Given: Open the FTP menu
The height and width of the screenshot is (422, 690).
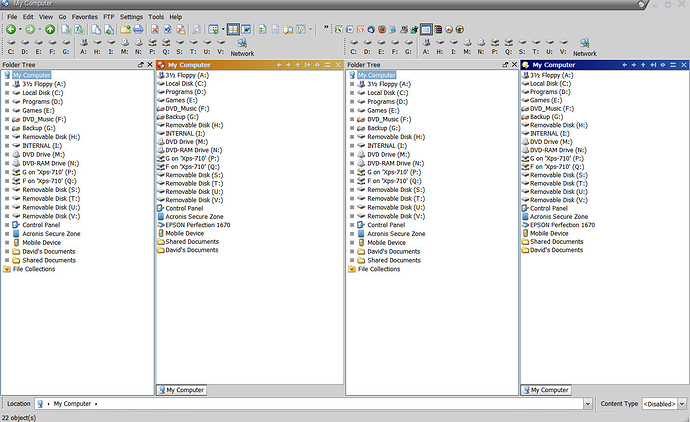Looking at the screenshot, I should (109, 17).
